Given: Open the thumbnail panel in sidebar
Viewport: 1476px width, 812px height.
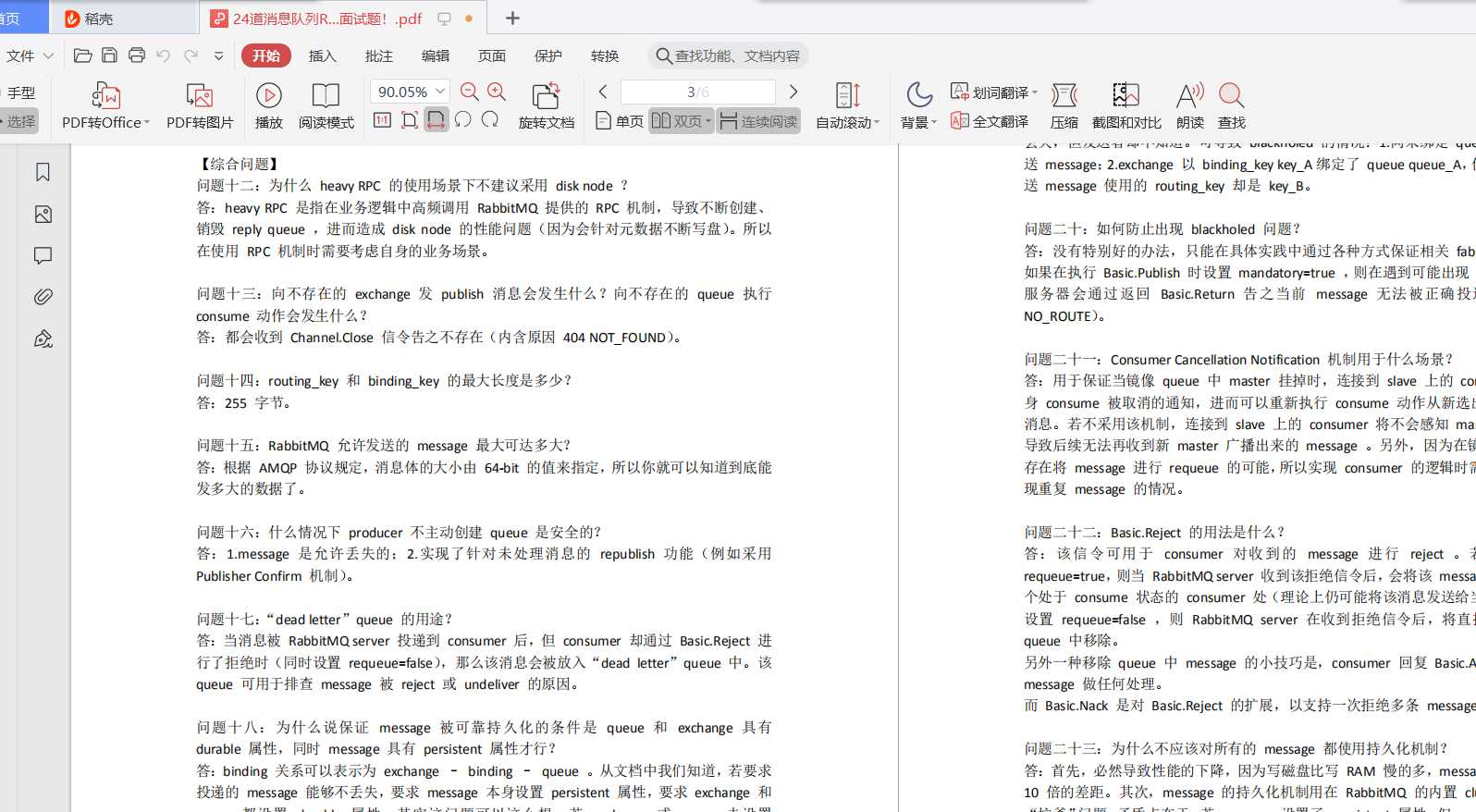Looking at the screenshot, I should [43, 215].
